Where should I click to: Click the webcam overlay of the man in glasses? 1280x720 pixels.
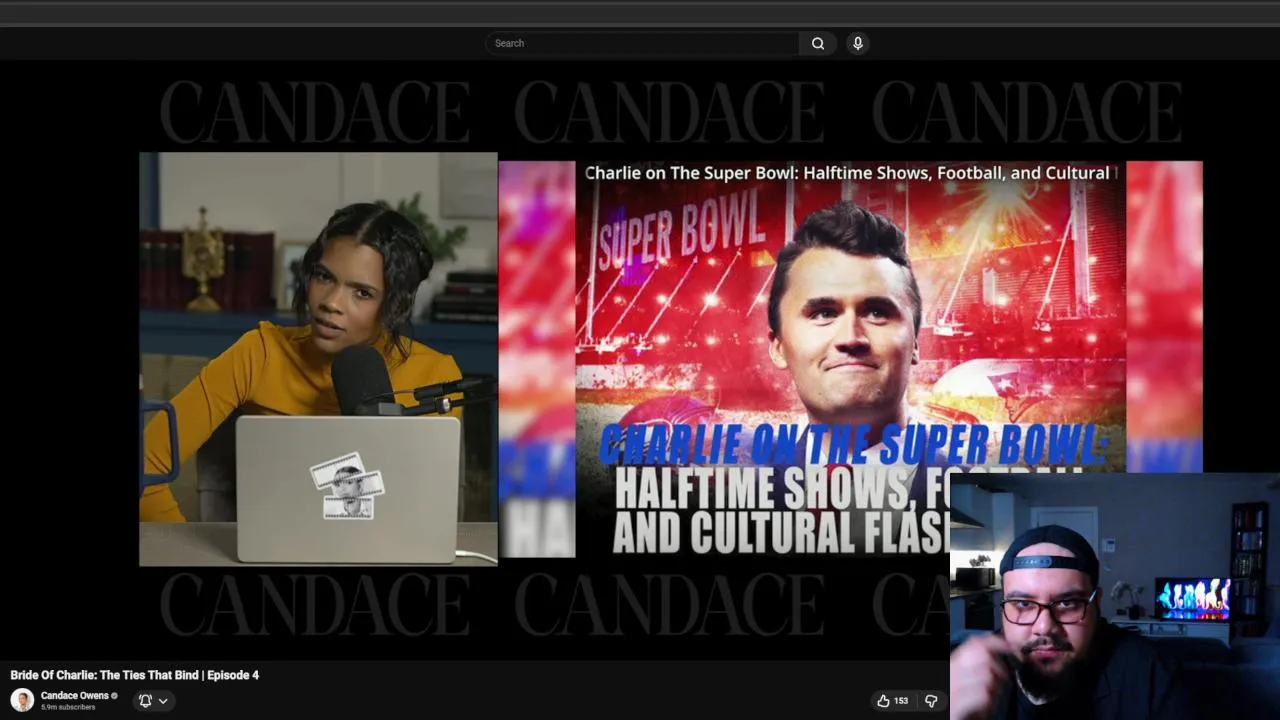[1115, 597]
